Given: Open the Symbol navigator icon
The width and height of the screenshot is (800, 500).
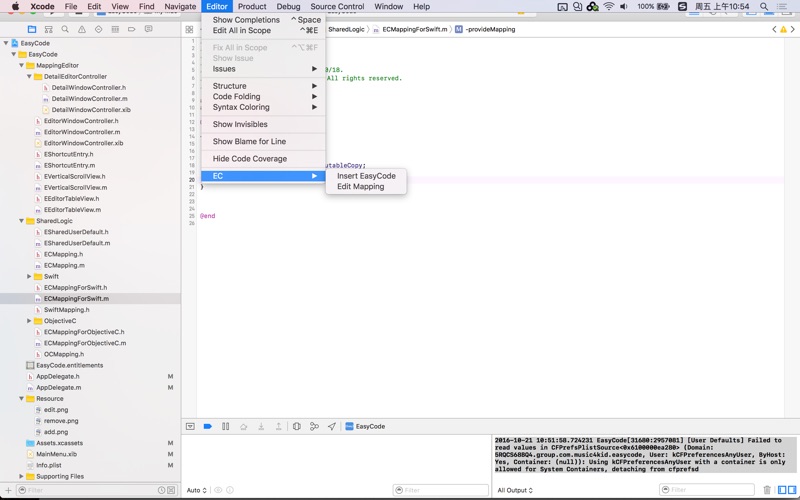Looking at the screenshot, I should click(x=48, y=29).
